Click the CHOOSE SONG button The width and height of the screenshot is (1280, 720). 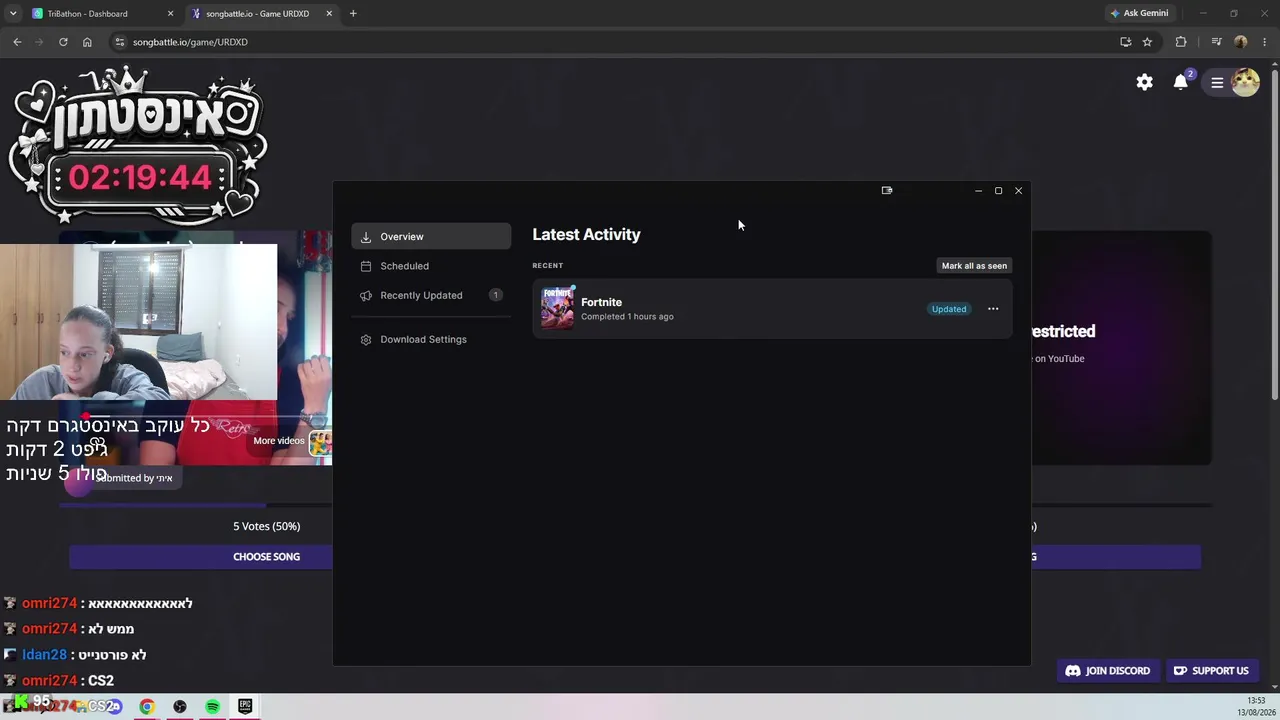[201, 557]
